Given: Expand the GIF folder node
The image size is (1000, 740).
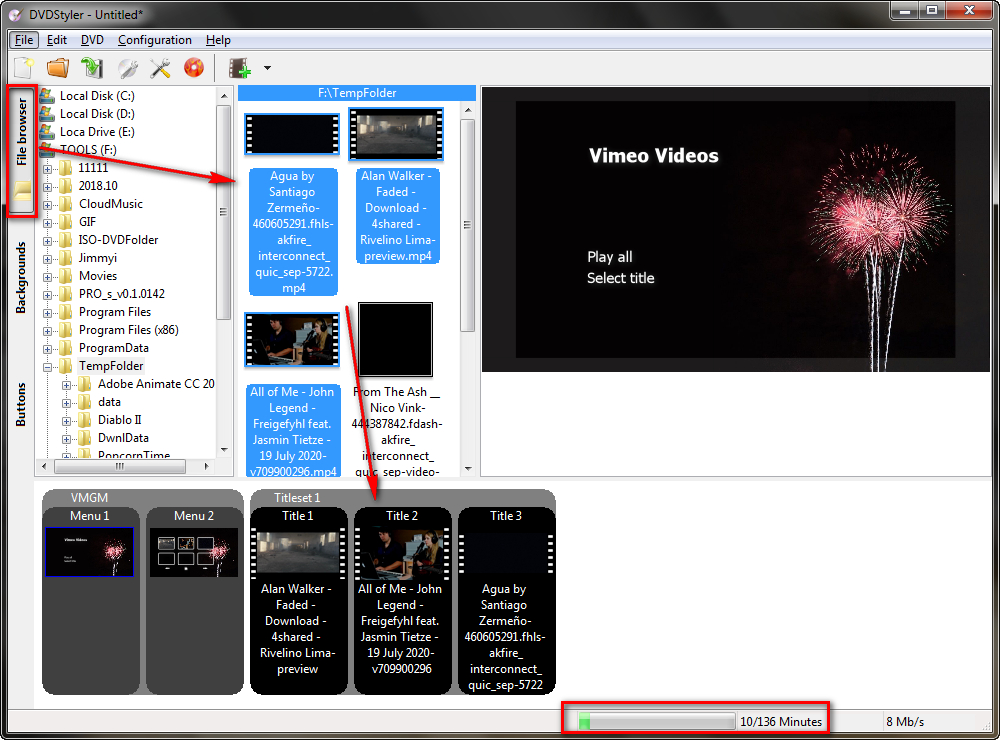Looking at the screenshot, I should click(x=47, y=223).
